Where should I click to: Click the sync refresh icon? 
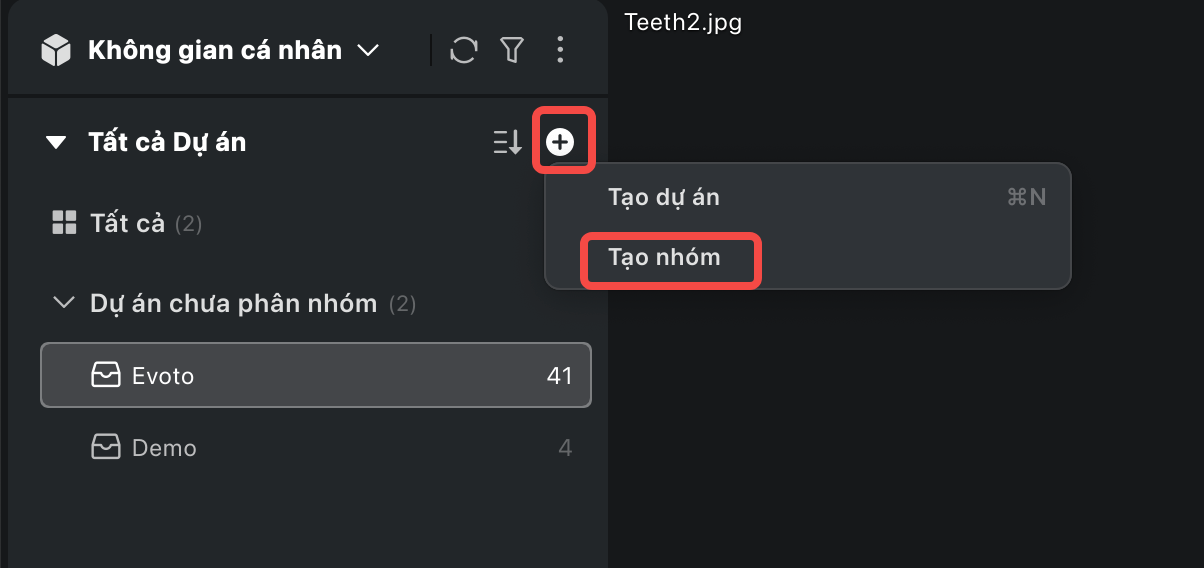[464, 50]
